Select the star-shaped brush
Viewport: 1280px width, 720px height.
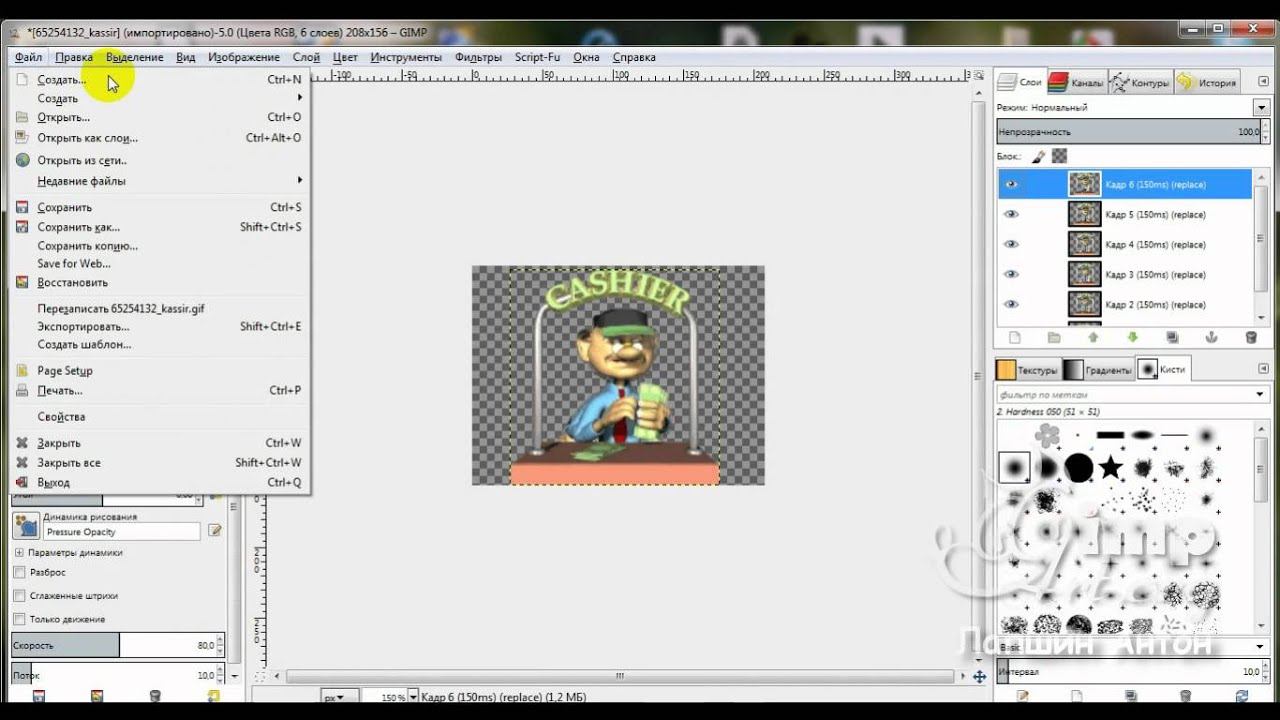click(x=1111, y=467)
